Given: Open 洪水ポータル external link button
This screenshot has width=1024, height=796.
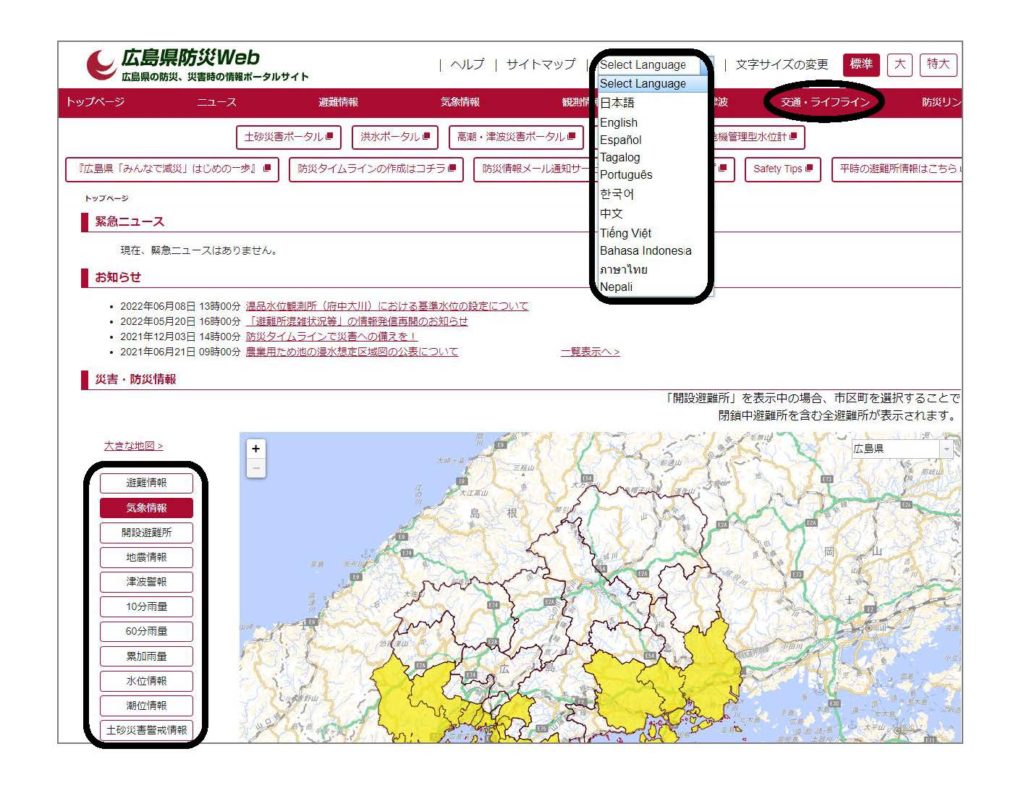Looking at the screenshot, I should (394, 136).
